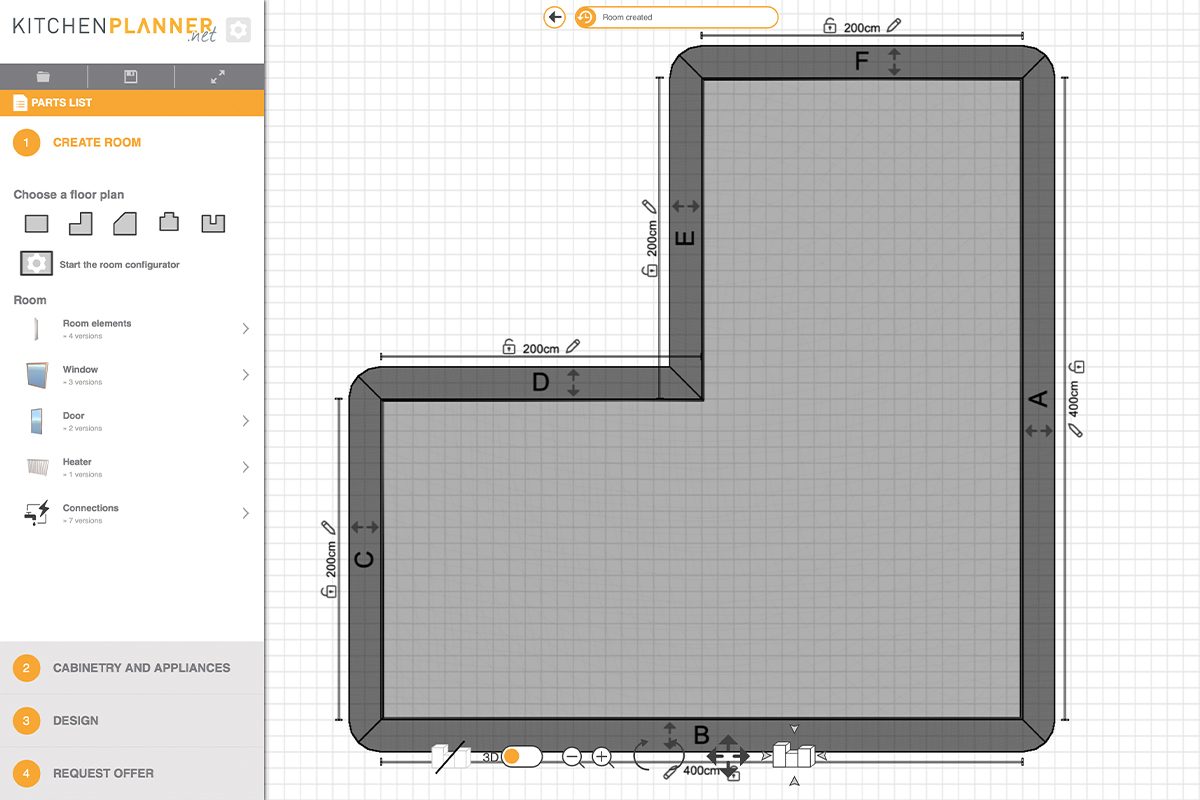The height and width of the screenshot is (800, 1200).
Task: Select the U-shaped floor plan
Action: (211, 222)
